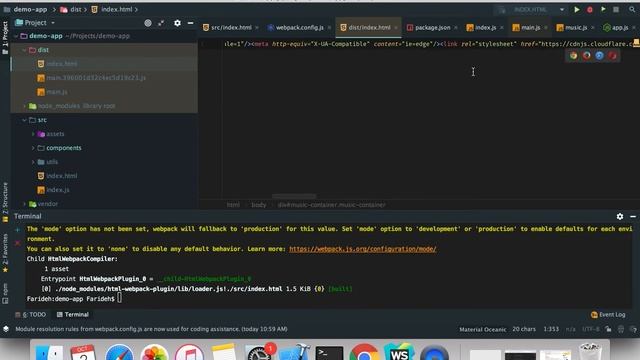Open the Event Log
The width and height of the screenshot is (640, 360).
[608, 315]
